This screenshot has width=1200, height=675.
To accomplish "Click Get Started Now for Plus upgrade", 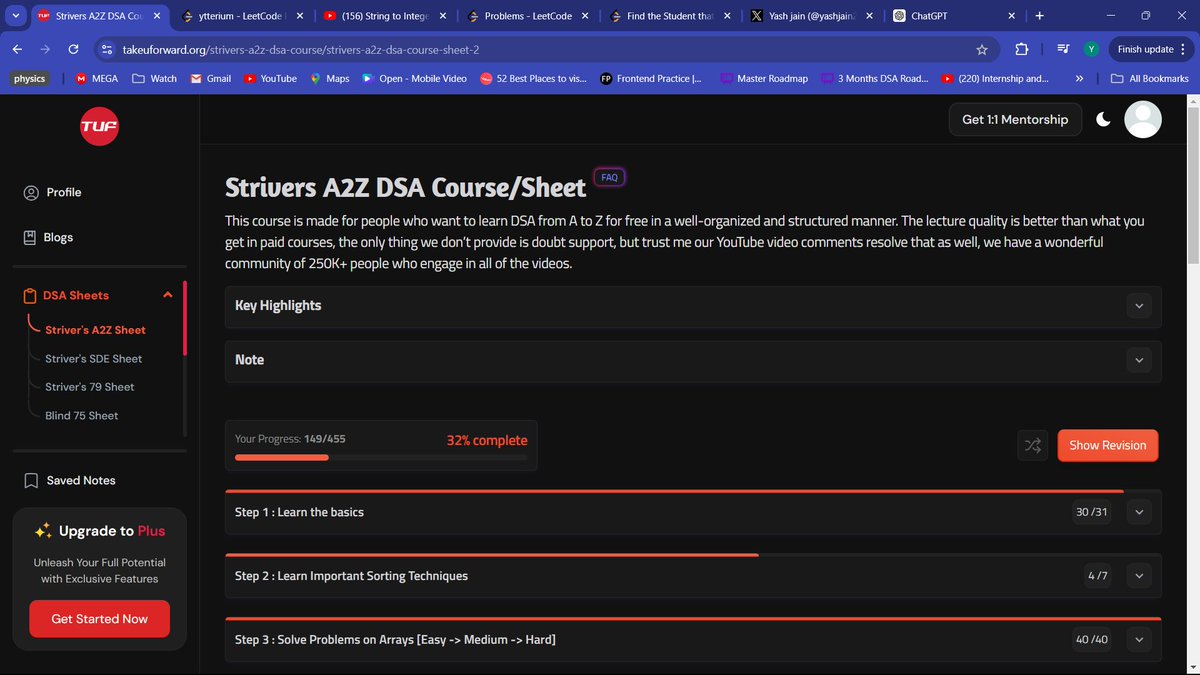I will click(99, 618).
